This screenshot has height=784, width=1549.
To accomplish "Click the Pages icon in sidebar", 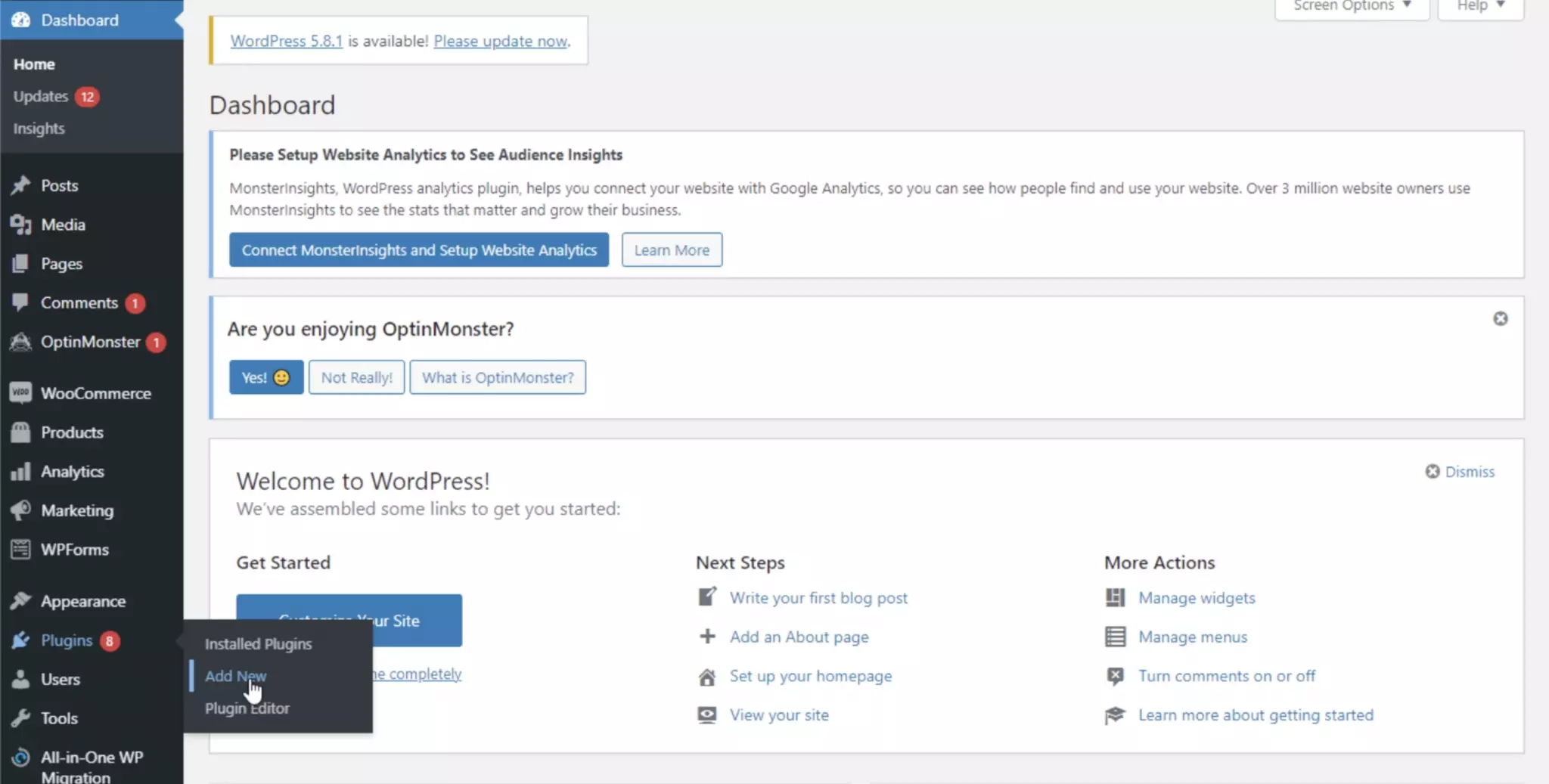I will (x=21, y=264).
